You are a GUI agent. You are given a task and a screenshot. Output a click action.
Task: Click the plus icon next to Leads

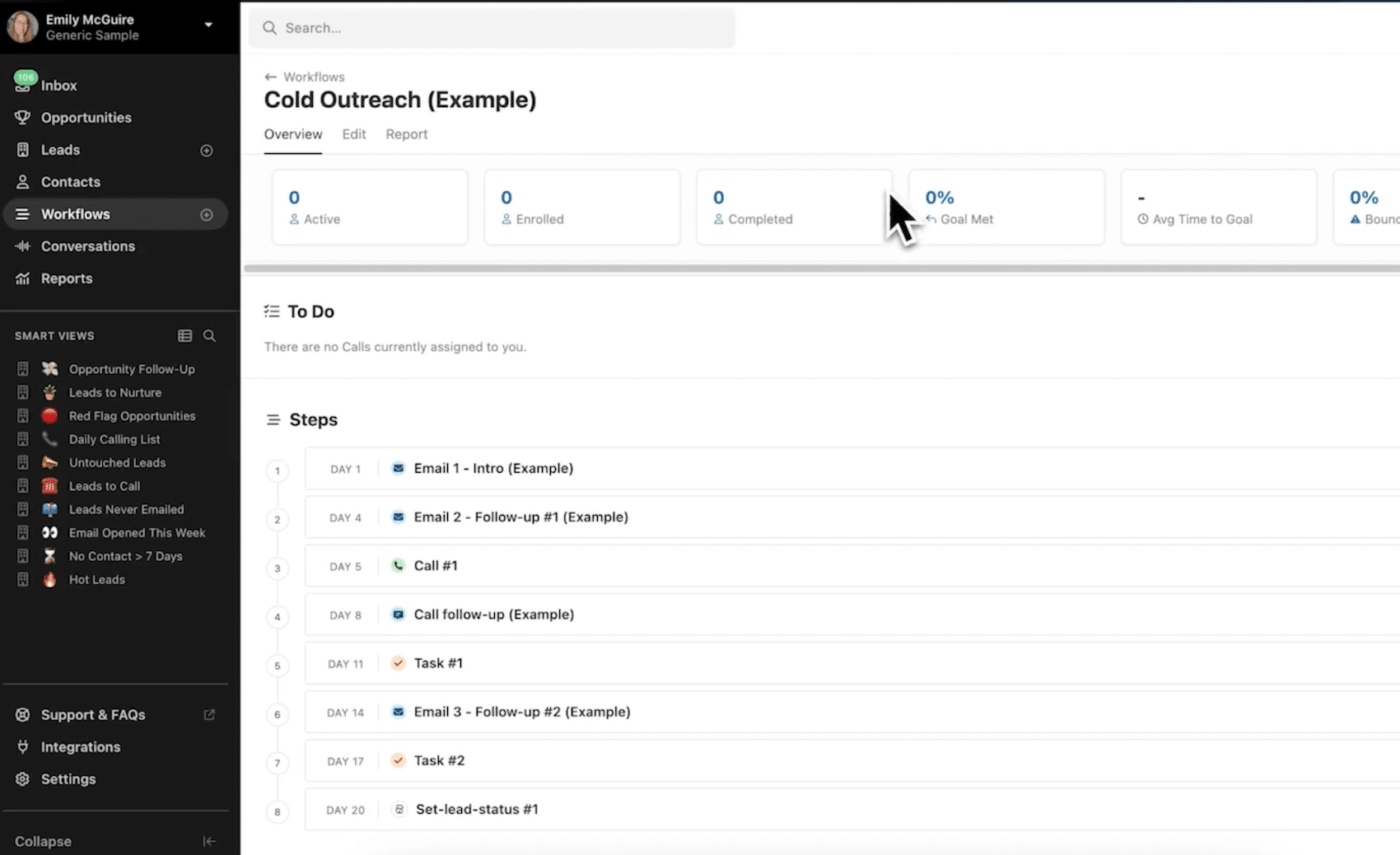pos(207,151)
